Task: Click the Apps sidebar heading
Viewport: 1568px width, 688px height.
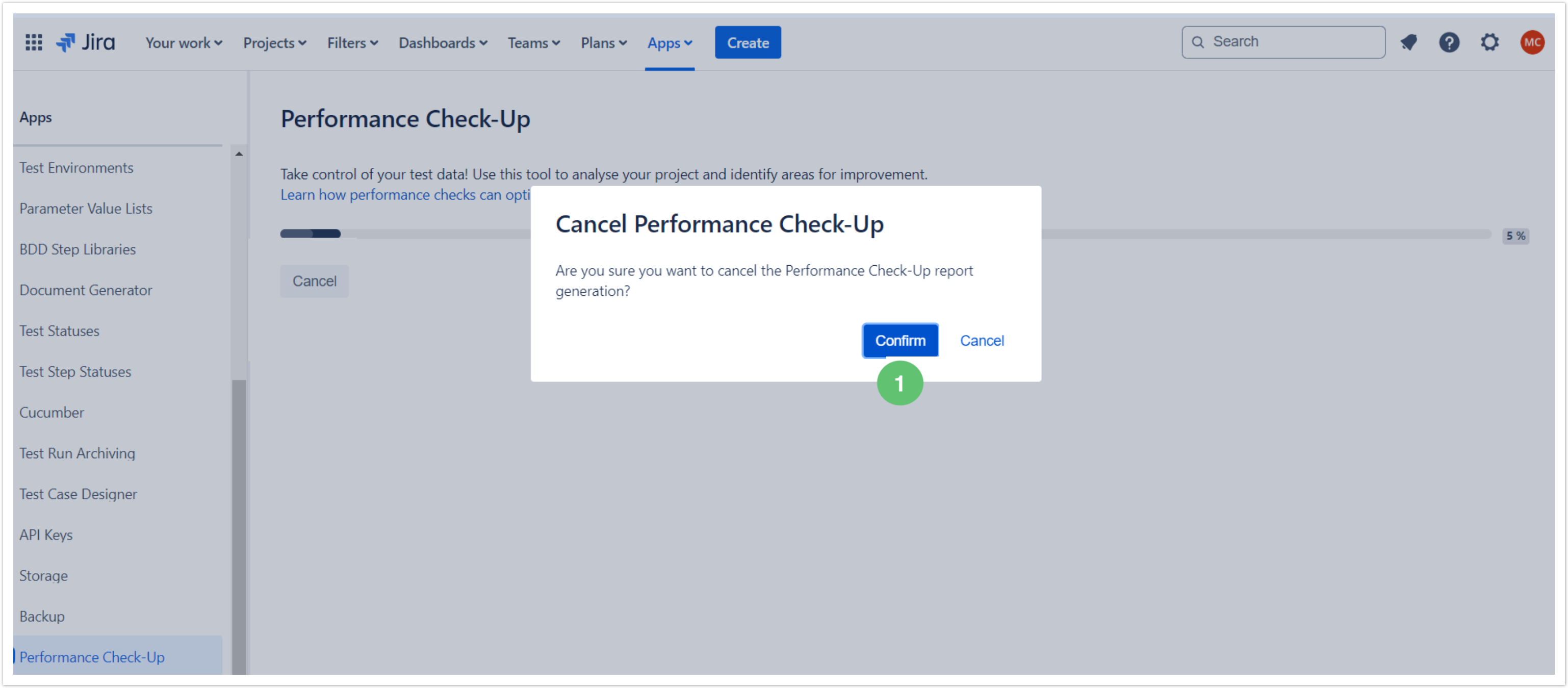Action: pyautogui.click(x=35, y=117)
